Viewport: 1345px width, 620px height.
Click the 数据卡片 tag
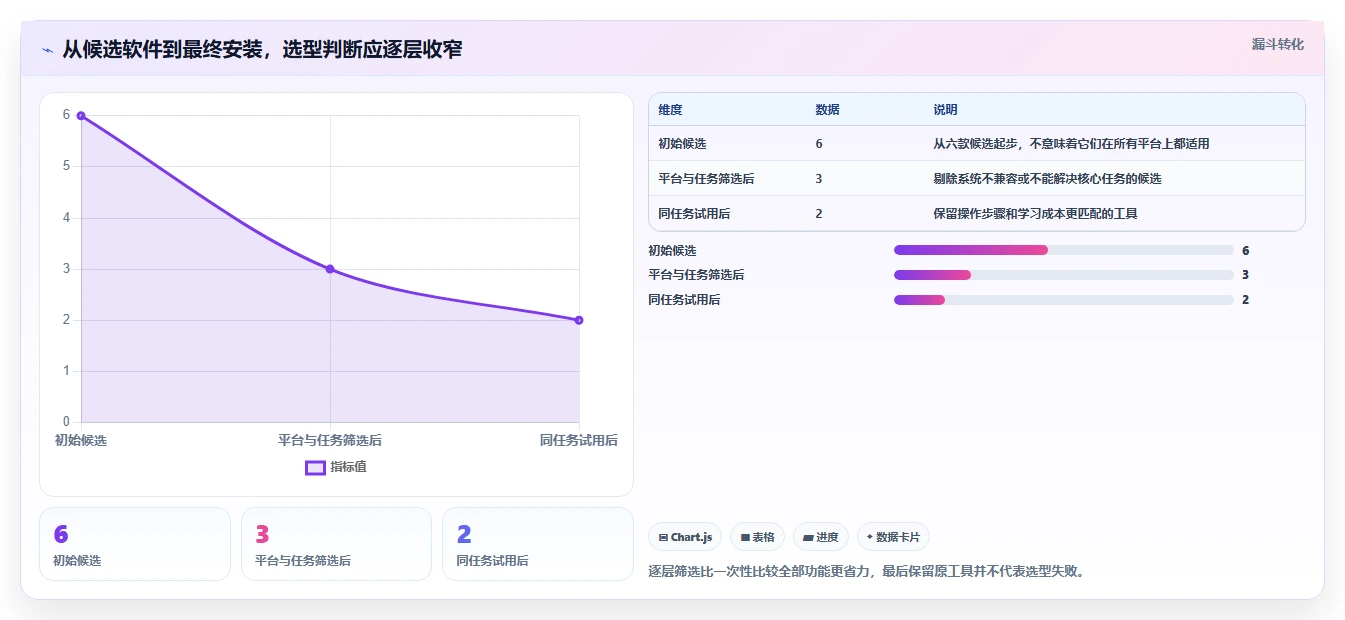893,537
